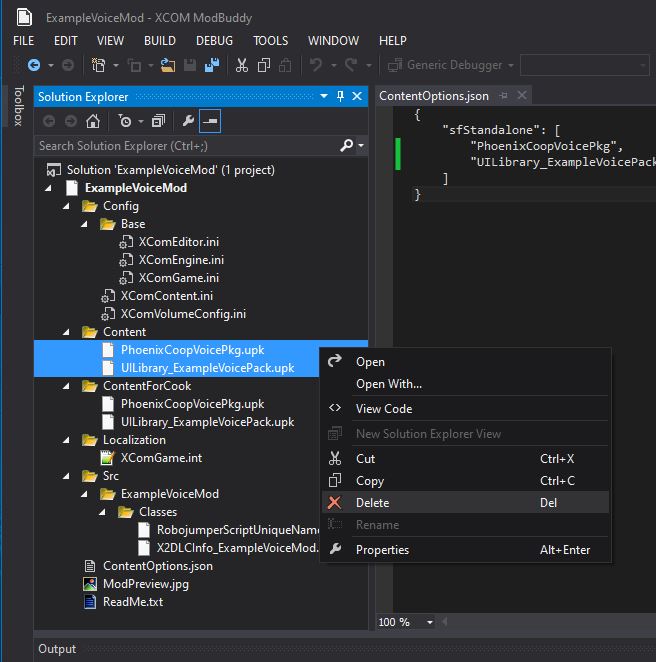Open the Navigate Backward history dropdown
656x662 pixels.
coord(51,65)
